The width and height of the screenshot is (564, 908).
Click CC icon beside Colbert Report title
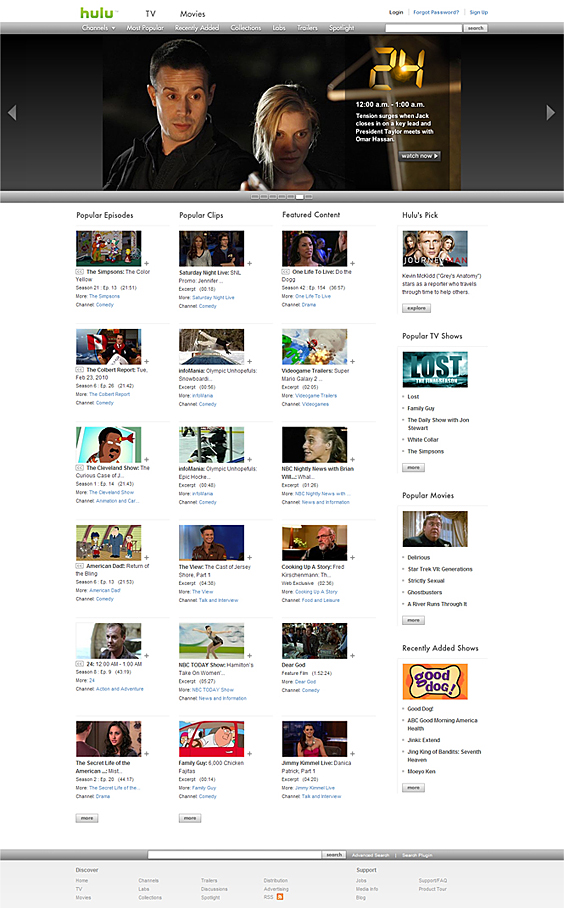tap(79, 369)
